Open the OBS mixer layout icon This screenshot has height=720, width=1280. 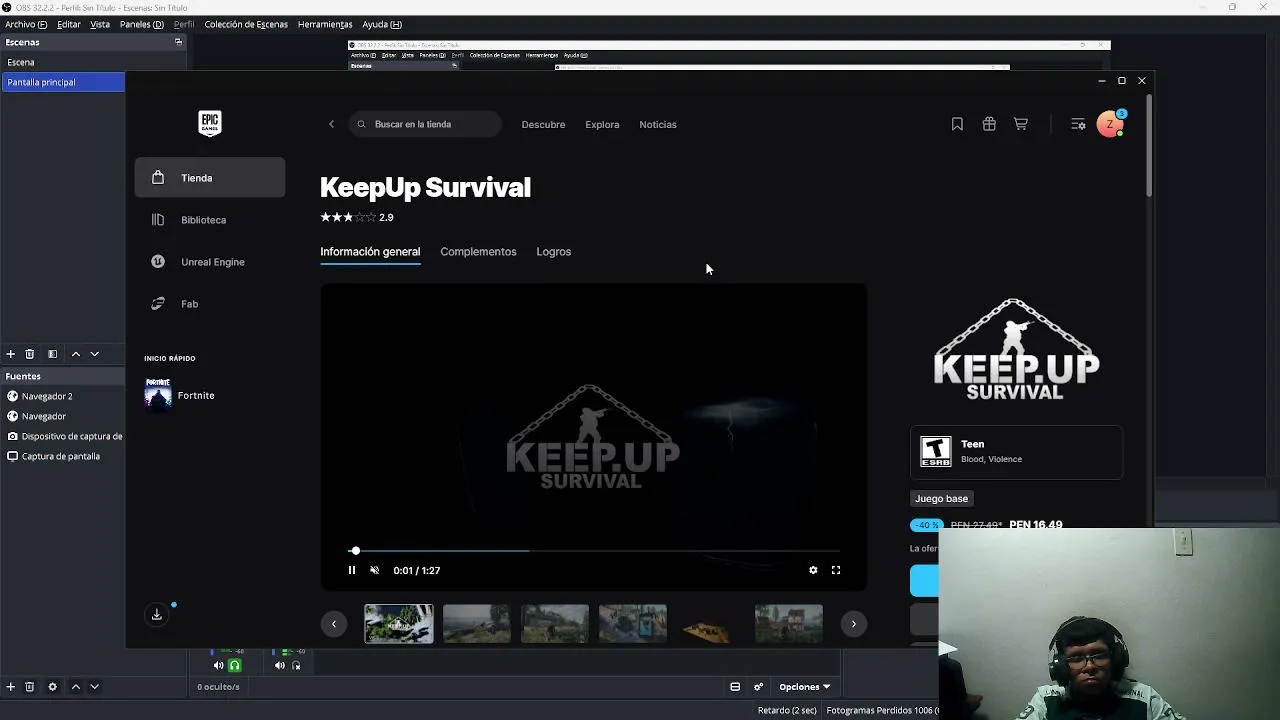[x=735, y=687]
